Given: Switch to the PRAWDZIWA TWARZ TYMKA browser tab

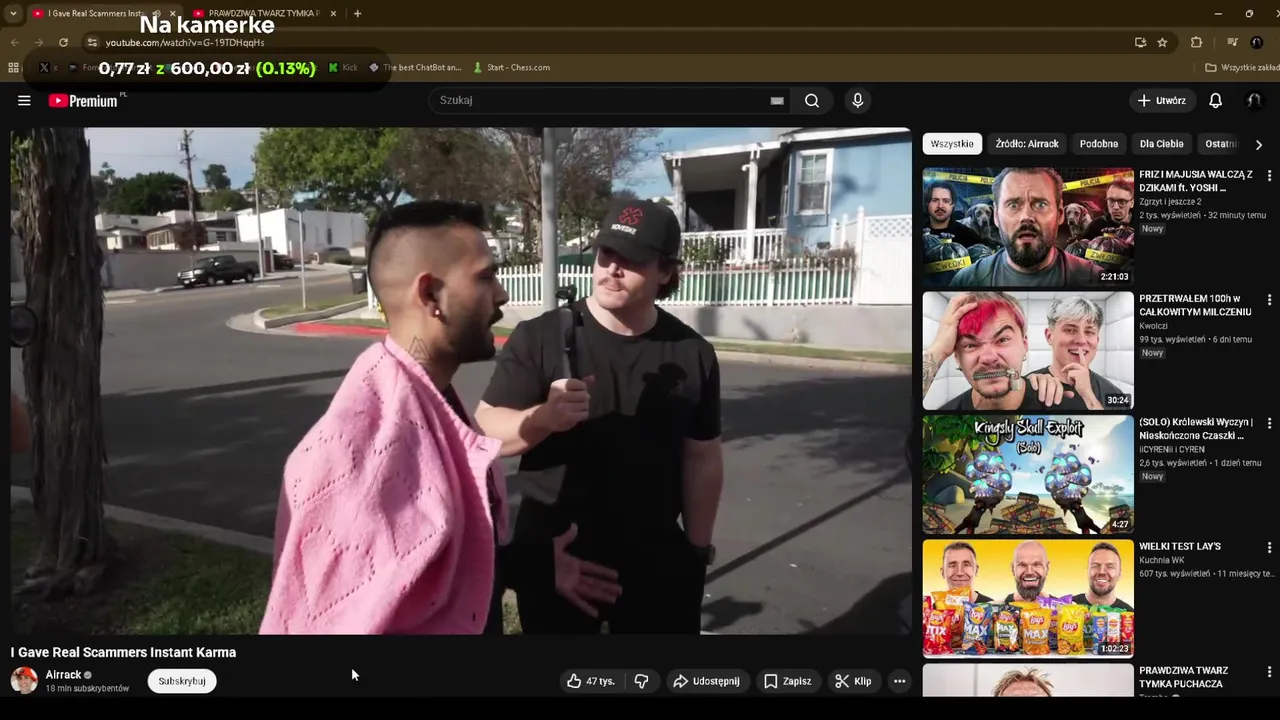Looking at the screenshot, I should (264, 13).
